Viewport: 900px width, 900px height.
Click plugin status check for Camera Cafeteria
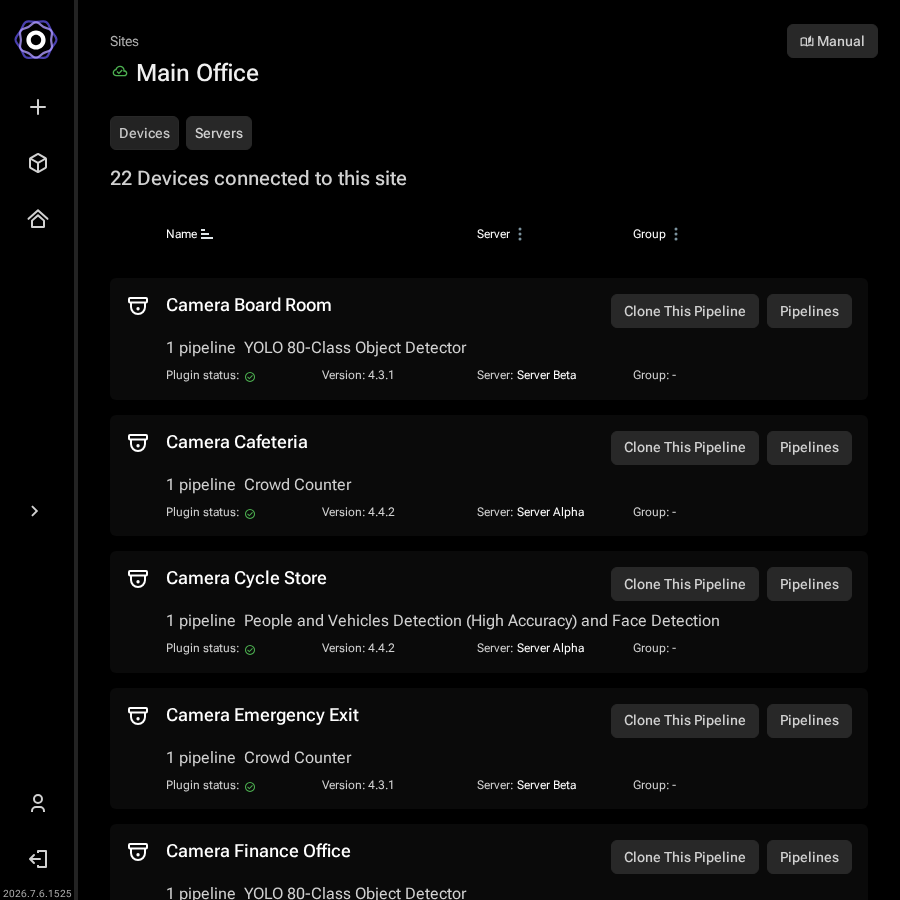pos(250,514)
